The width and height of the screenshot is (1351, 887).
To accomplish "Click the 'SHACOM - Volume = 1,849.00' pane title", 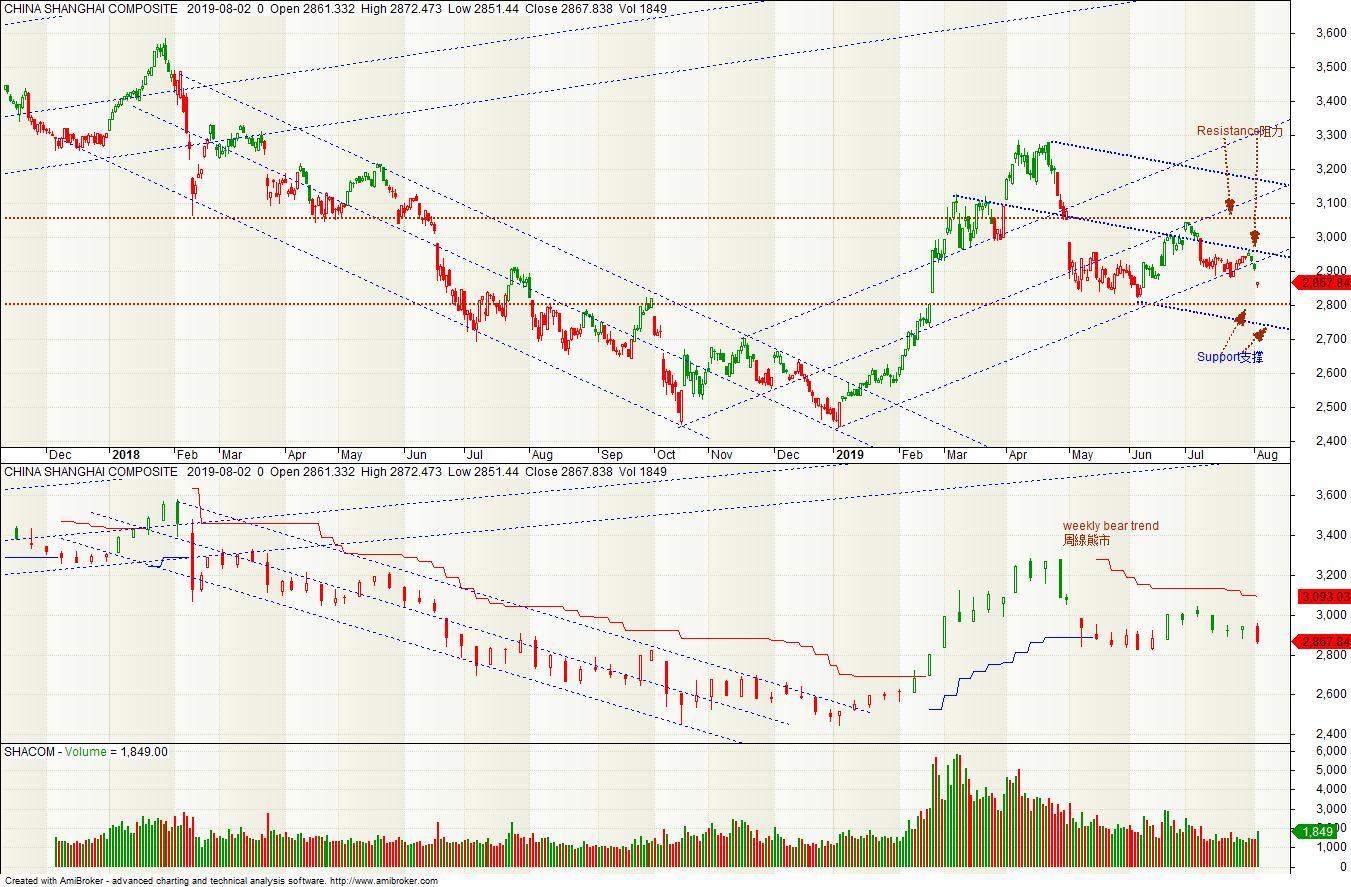I will tap(86, 752).
